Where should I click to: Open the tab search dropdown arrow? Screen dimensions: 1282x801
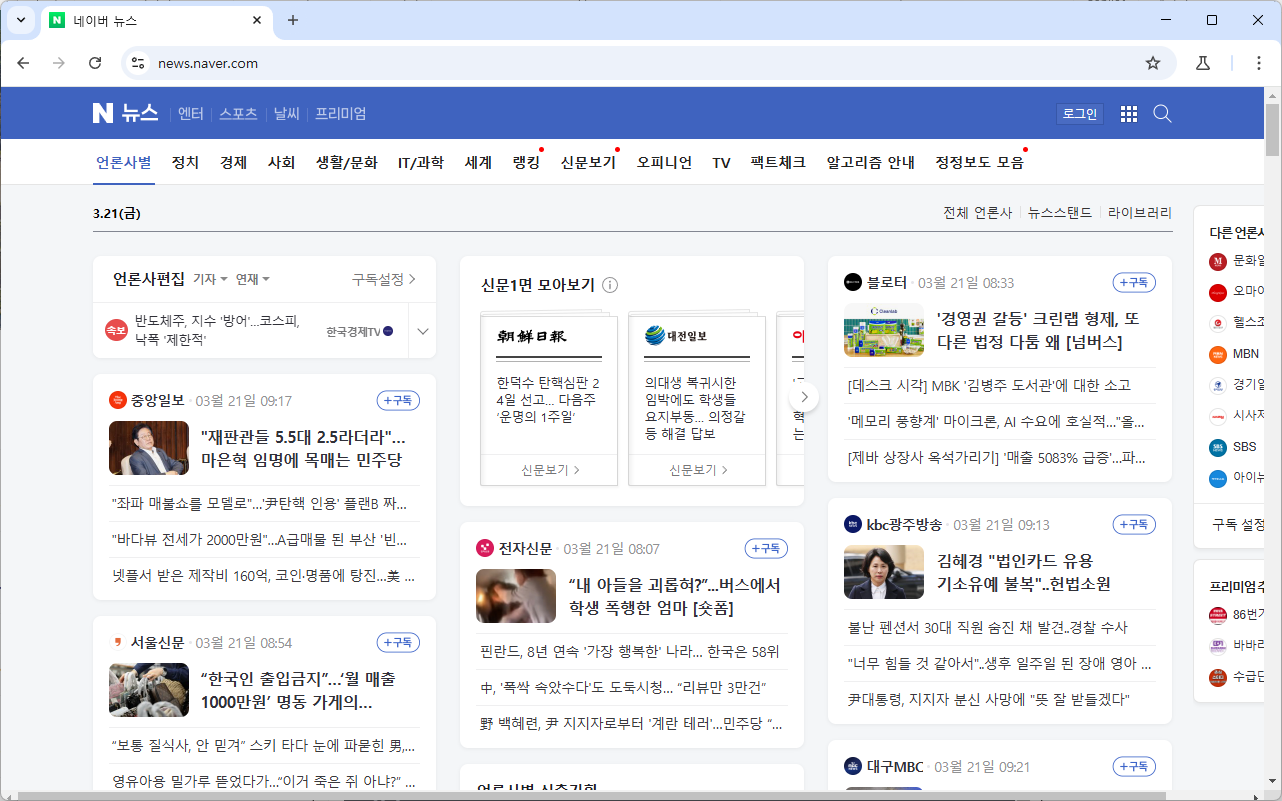coord(20,20)
